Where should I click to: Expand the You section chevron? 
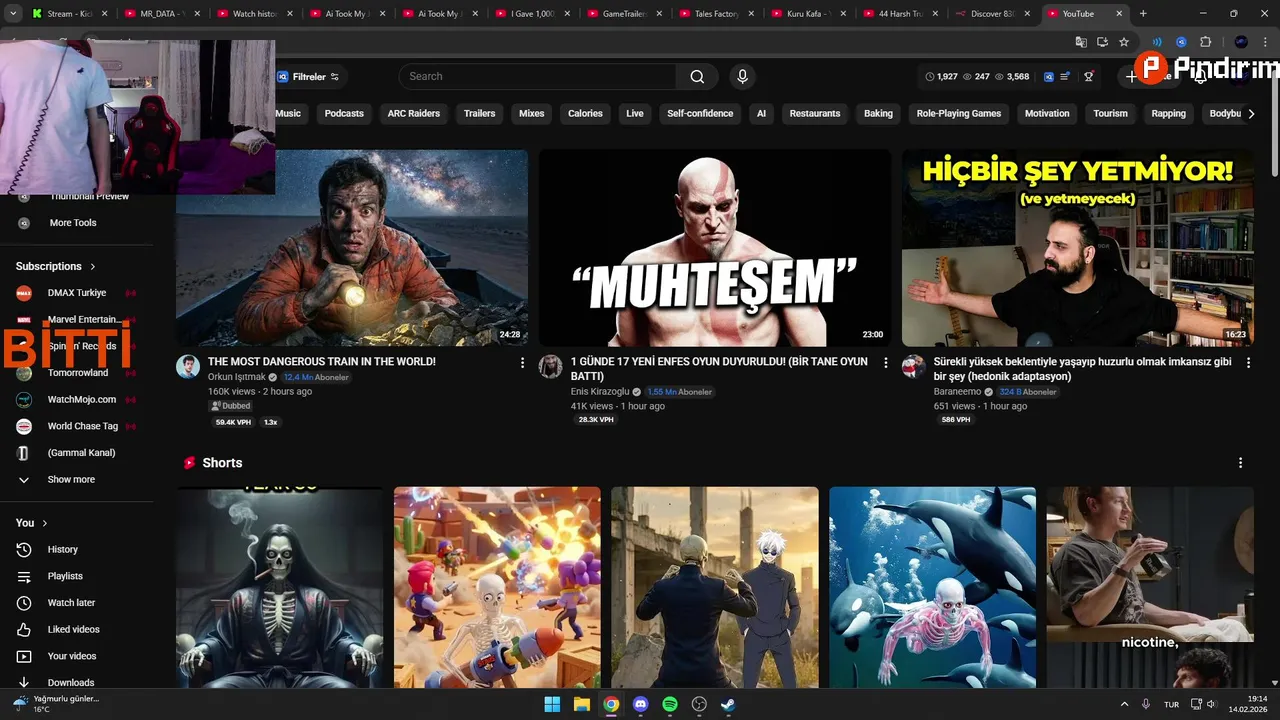(45, 523)
